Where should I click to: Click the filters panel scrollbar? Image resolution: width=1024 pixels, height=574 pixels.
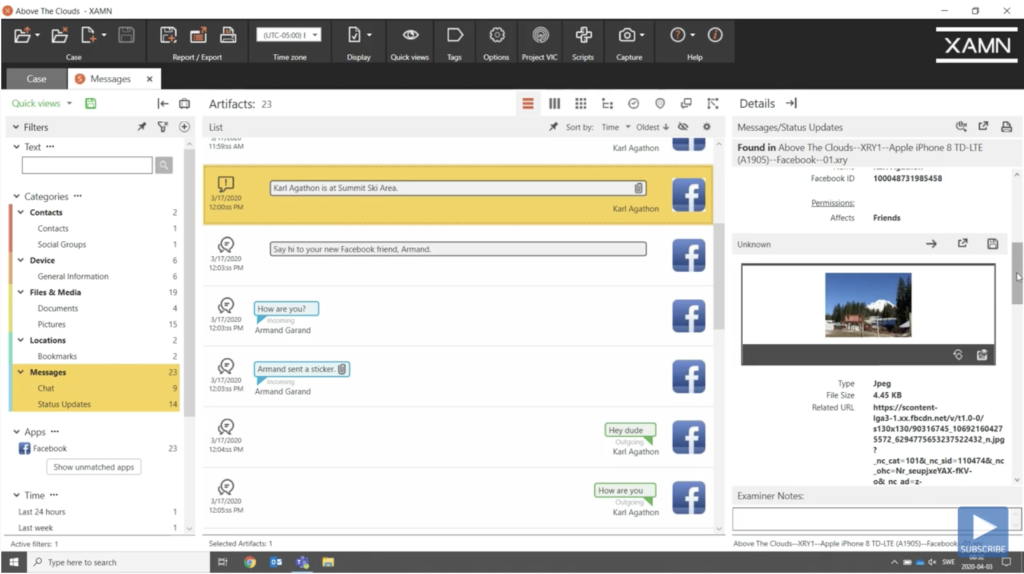pos(189,282)
